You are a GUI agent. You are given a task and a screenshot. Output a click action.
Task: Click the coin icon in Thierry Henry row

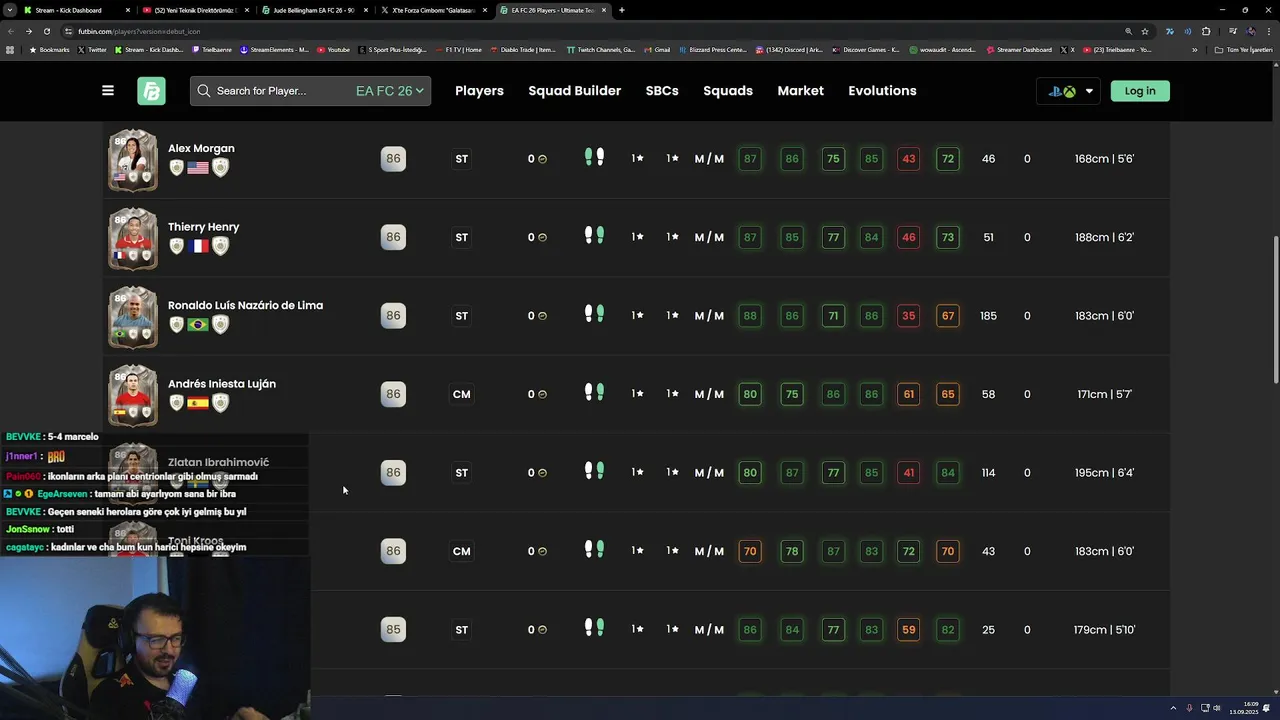[x=543, y=238]
